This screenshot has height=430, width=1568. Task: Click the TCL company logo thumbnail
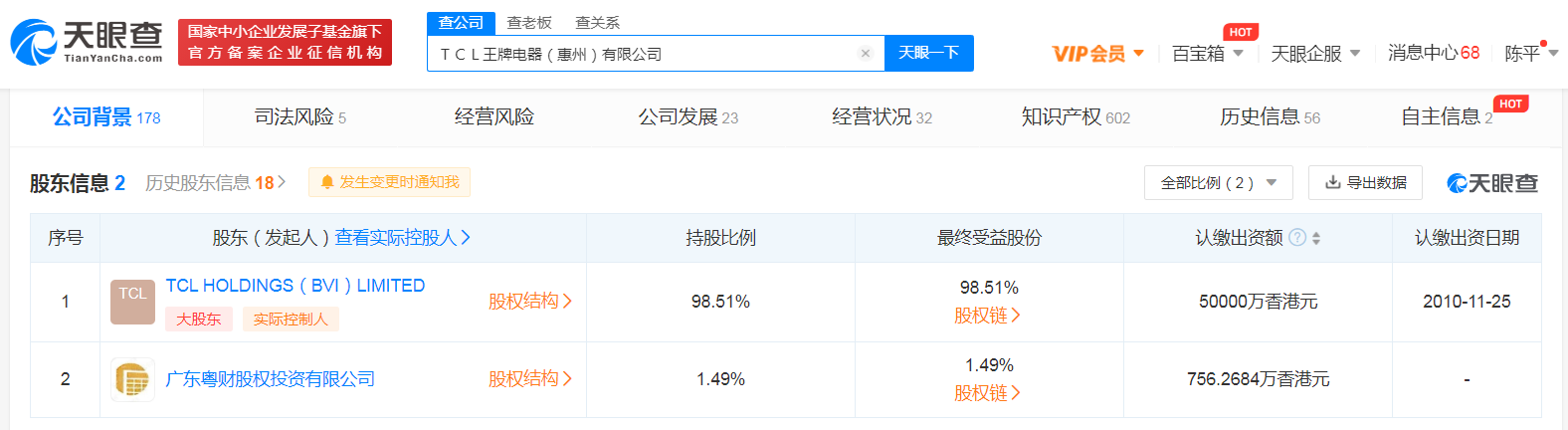(x=132, y=302)
